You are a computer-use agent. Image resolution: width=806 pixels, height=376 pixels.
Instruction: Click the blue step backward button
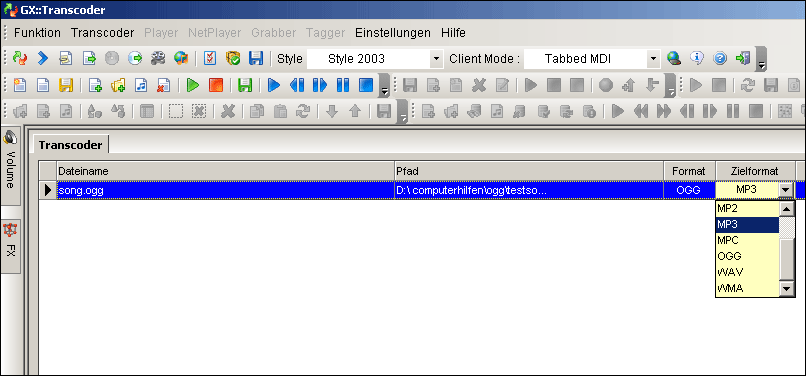[x=297, y=85]
